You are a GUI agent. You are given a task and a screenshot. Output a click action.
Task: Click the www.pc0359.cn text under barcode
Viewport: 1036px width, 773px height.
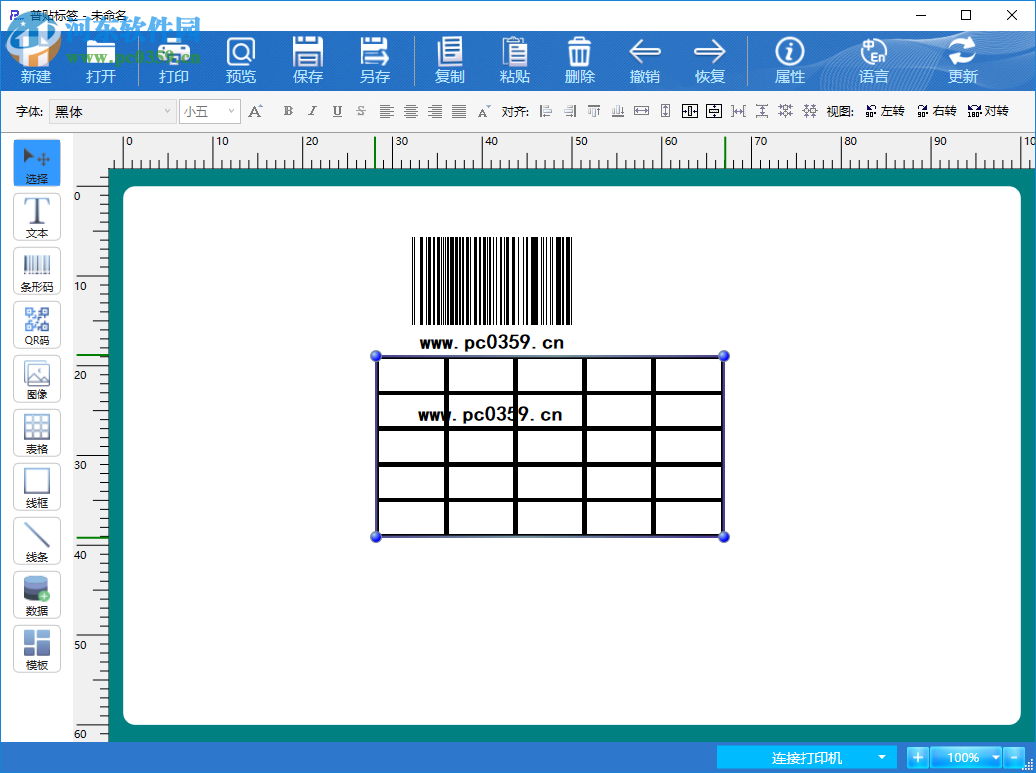tap(492, 342)
